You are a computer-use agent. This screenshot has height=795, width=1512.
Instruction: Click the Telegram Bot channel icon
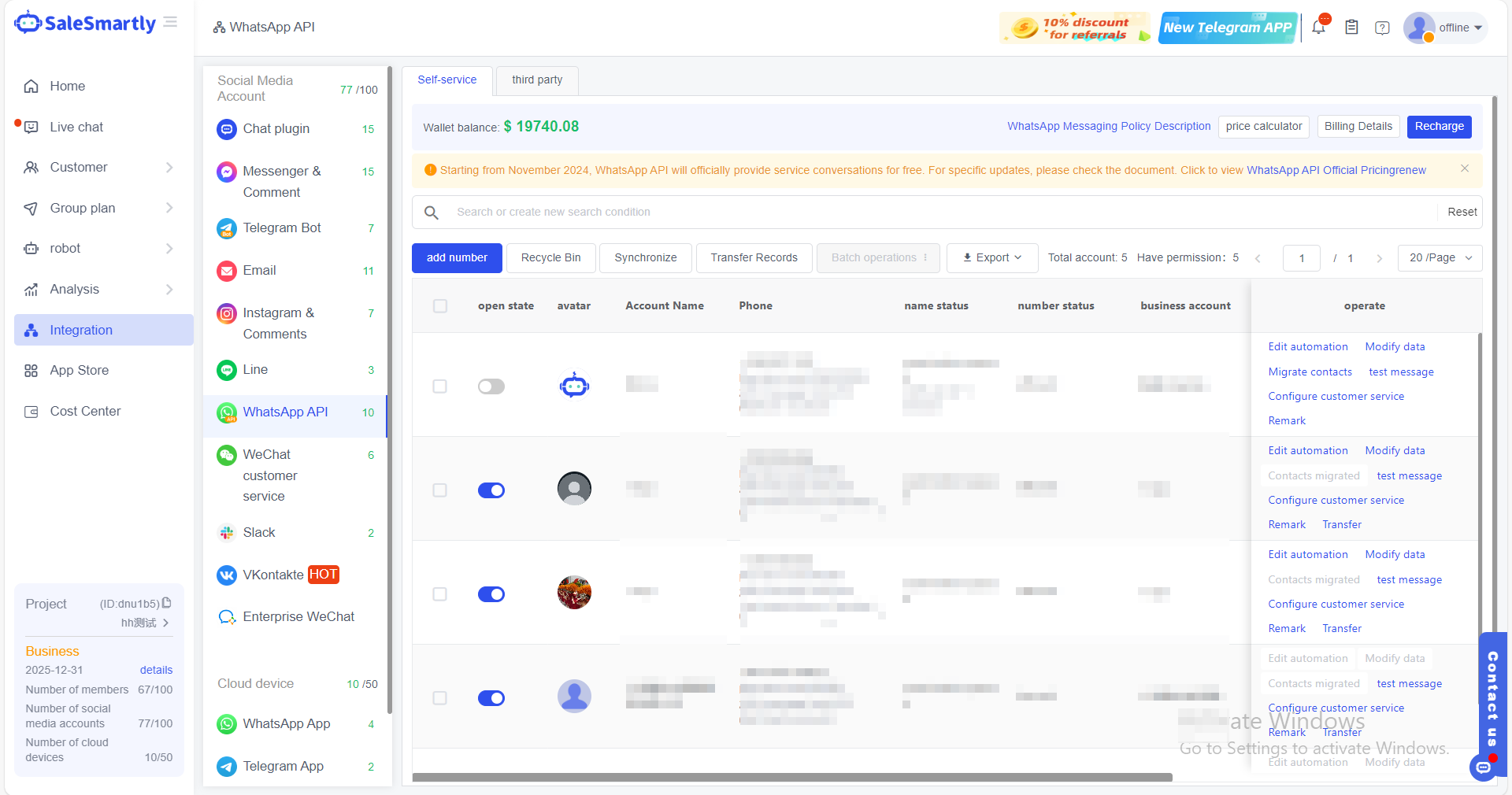pos(227,228)
